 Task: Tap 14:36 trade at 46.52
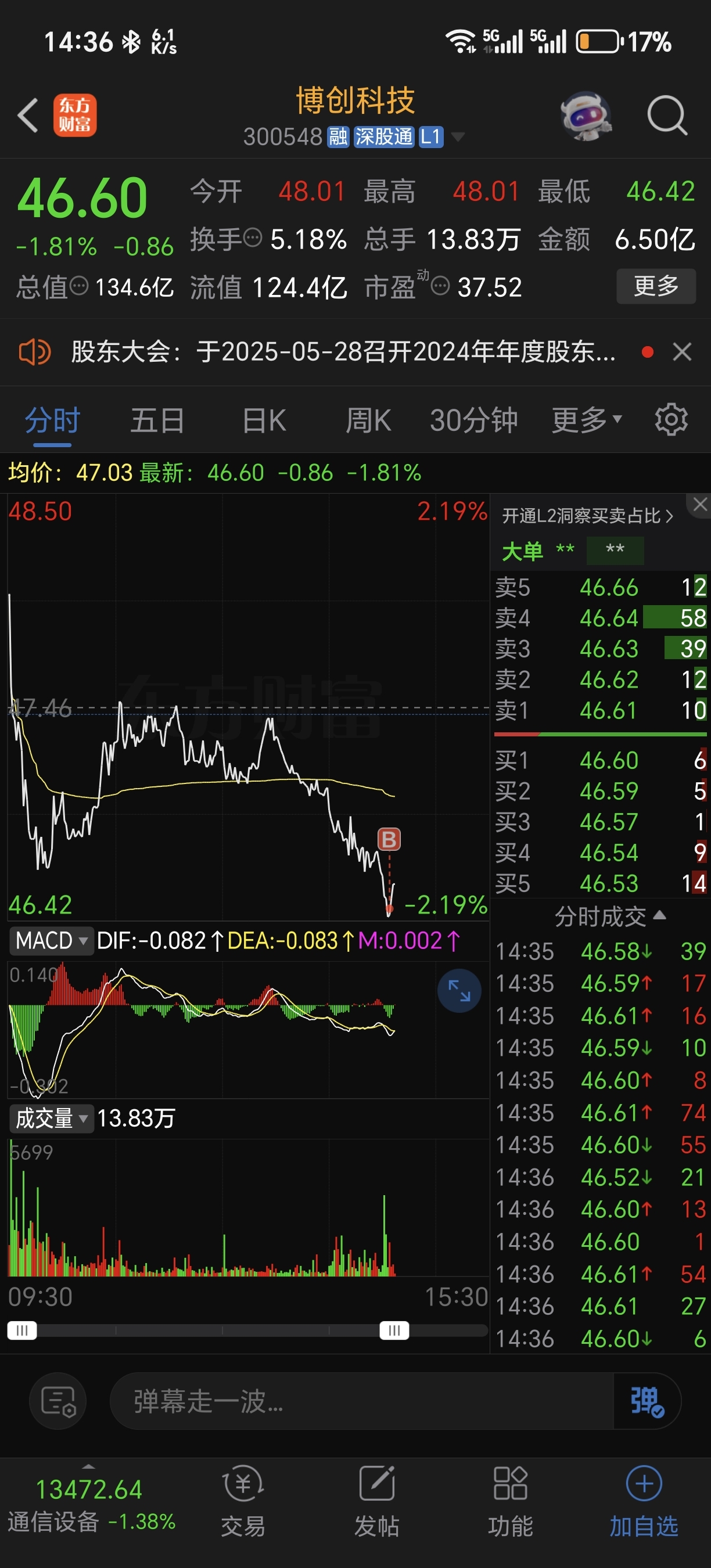(600, 1177)
